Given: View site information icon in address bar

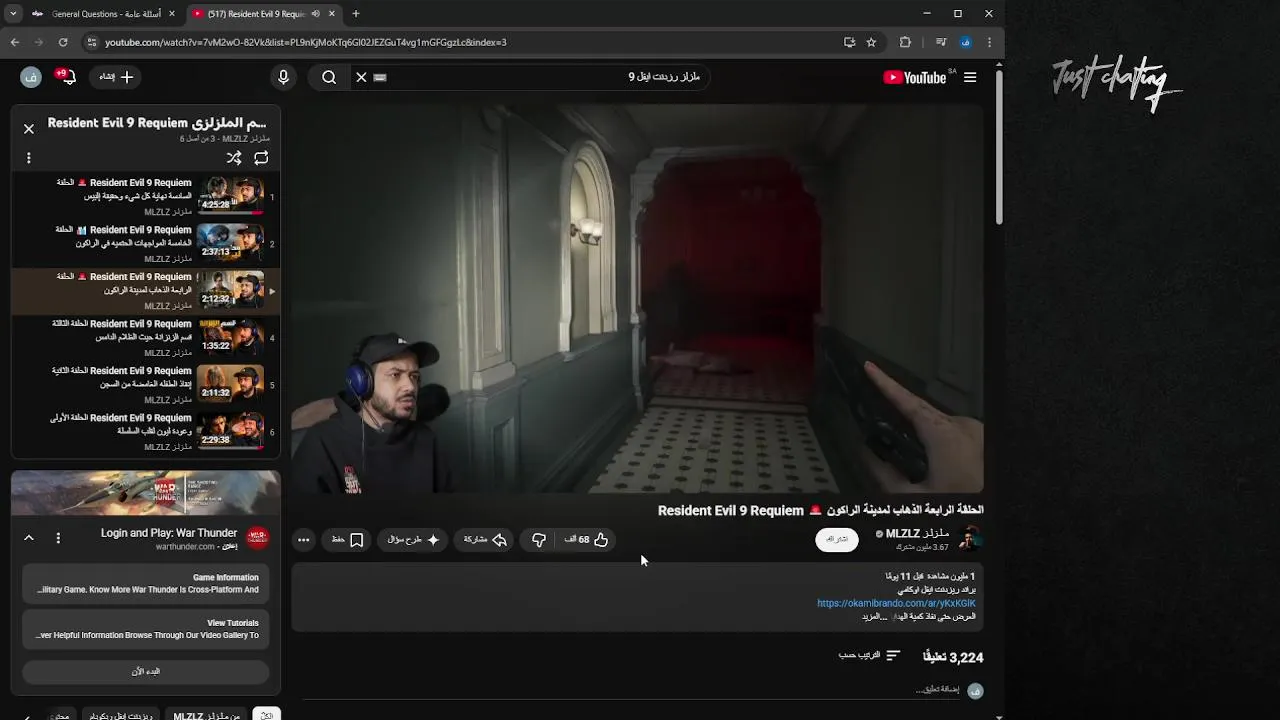Looking at the screenshot, I should tap(92, 42).
